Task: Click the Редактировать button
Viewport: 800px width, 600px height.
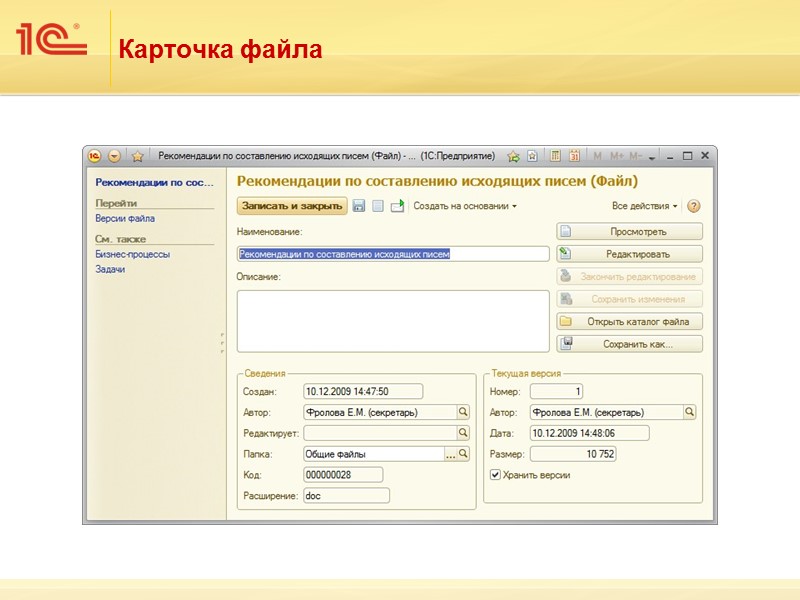Action: click(630, 254)
